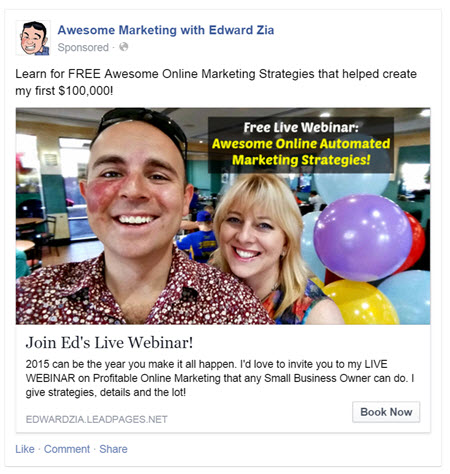
Task: Click the globe audience icon beside Sponsored
Action: point(124,47)
